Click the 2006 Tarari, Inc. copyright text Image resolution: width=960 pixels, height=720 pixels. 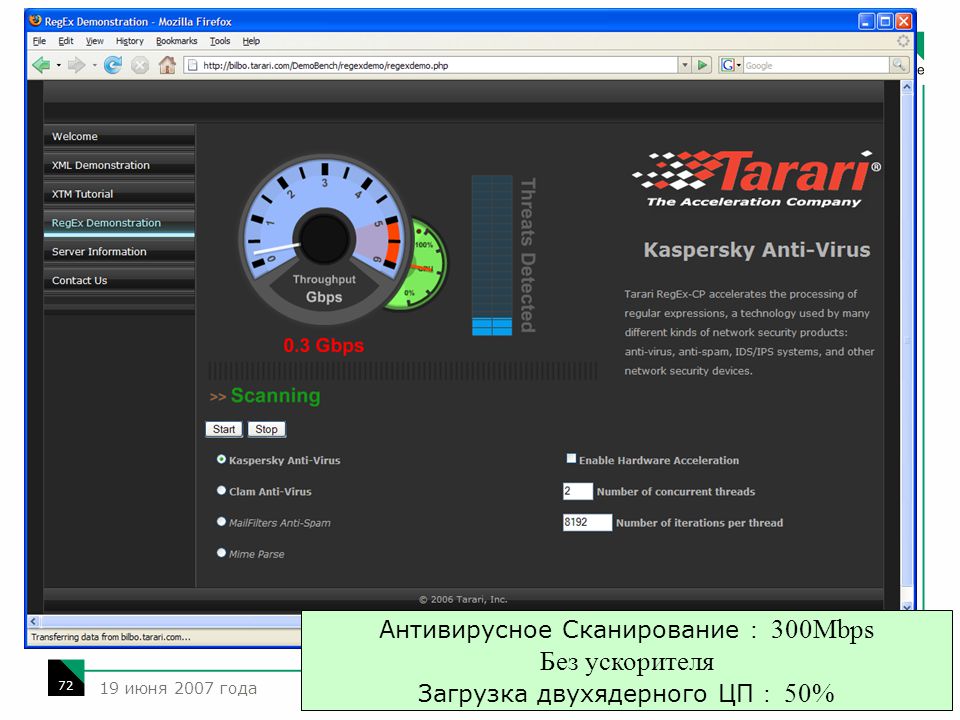463,599
